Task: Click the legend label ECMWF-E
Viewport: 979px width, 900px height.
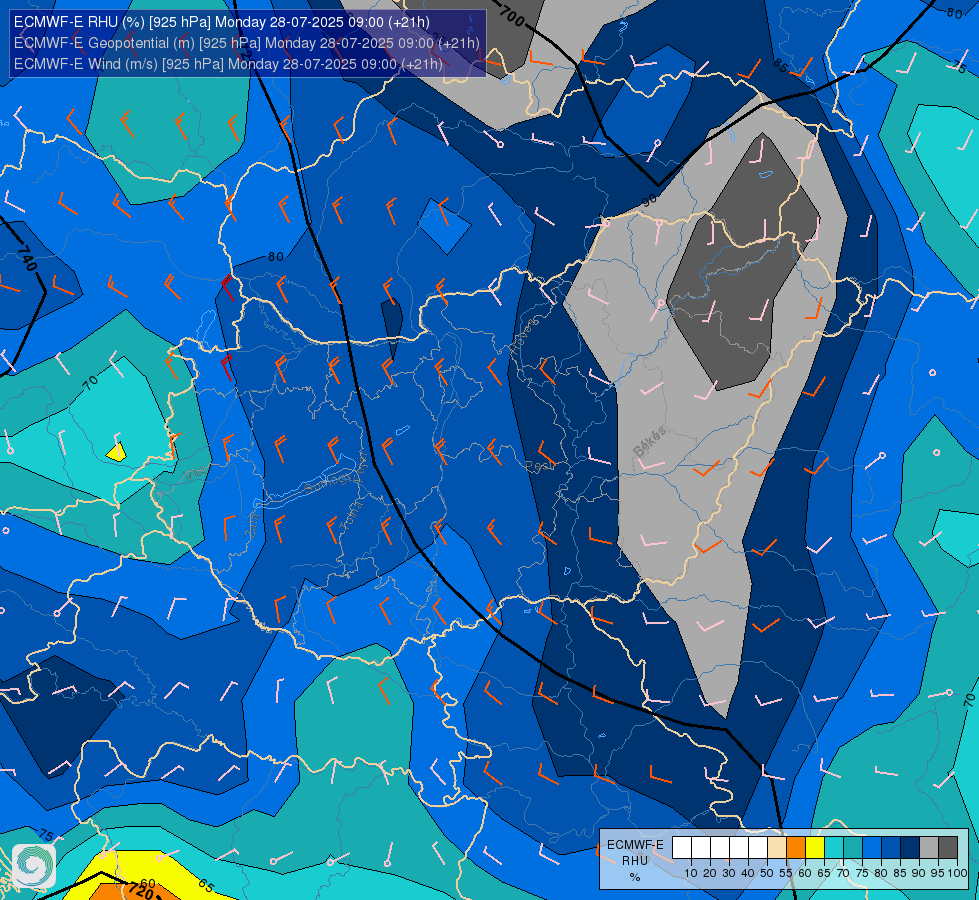Action: point(635,844)
